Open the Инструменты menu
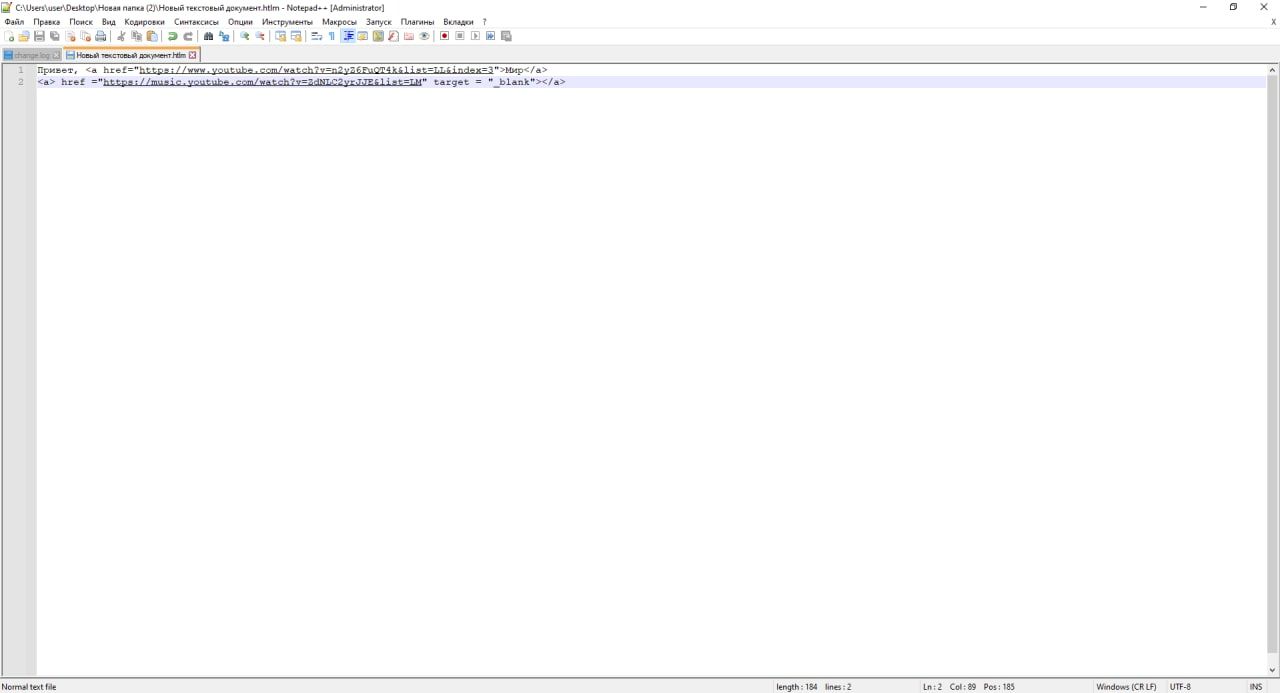This screenshot has width=1280, height=693. coord(287,21)
